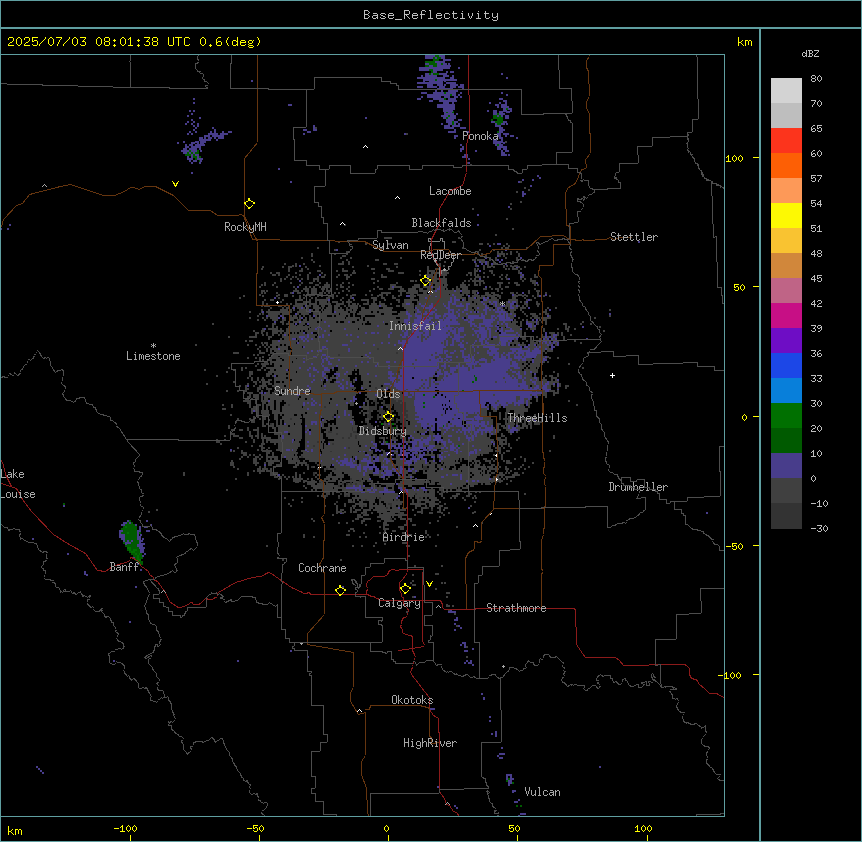The height and width of the screenshot is (842, 862).
Task: Click the yellow diamond marker south of RedDeer
Action: 426,281
